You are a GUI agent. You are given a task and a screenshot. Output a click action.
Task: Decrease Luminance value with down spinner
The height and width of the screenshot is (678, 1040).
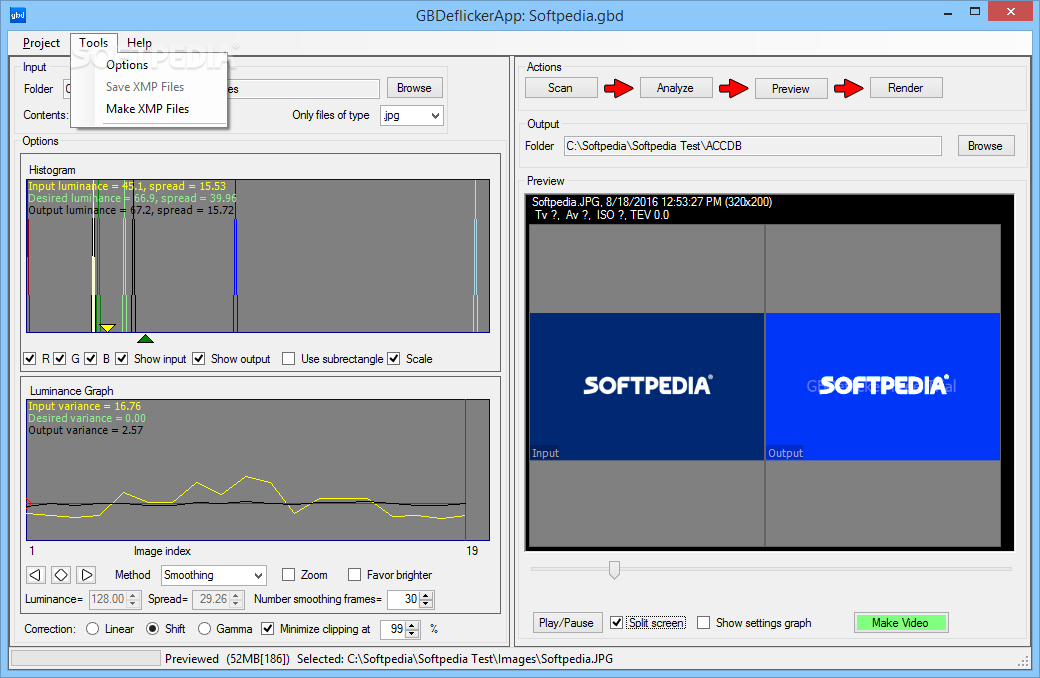point(133,603)
